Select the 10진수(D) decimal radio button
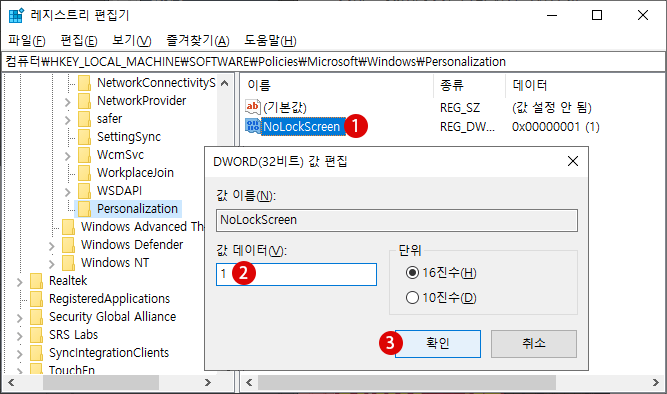667x394 pixels. (x=412, y=297)
